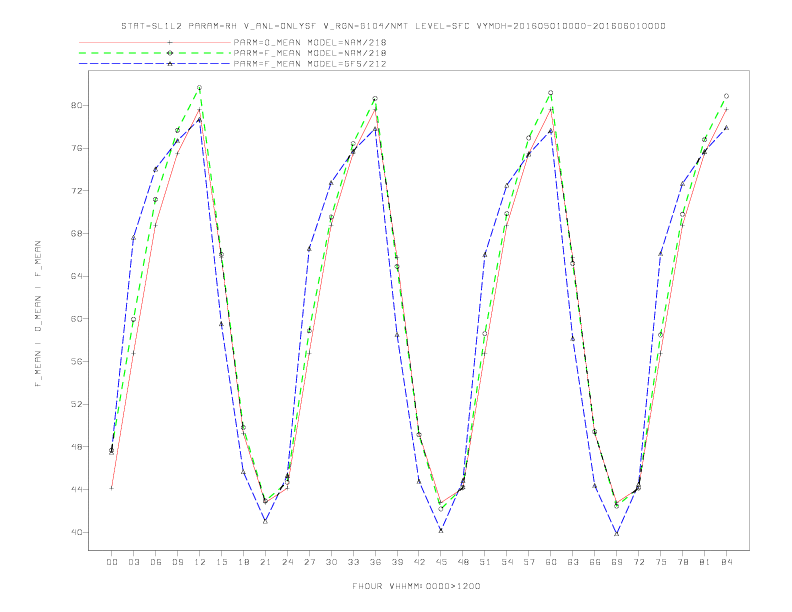
Task: Click the blue dashed line sample in legend
Action: (155, 64)
